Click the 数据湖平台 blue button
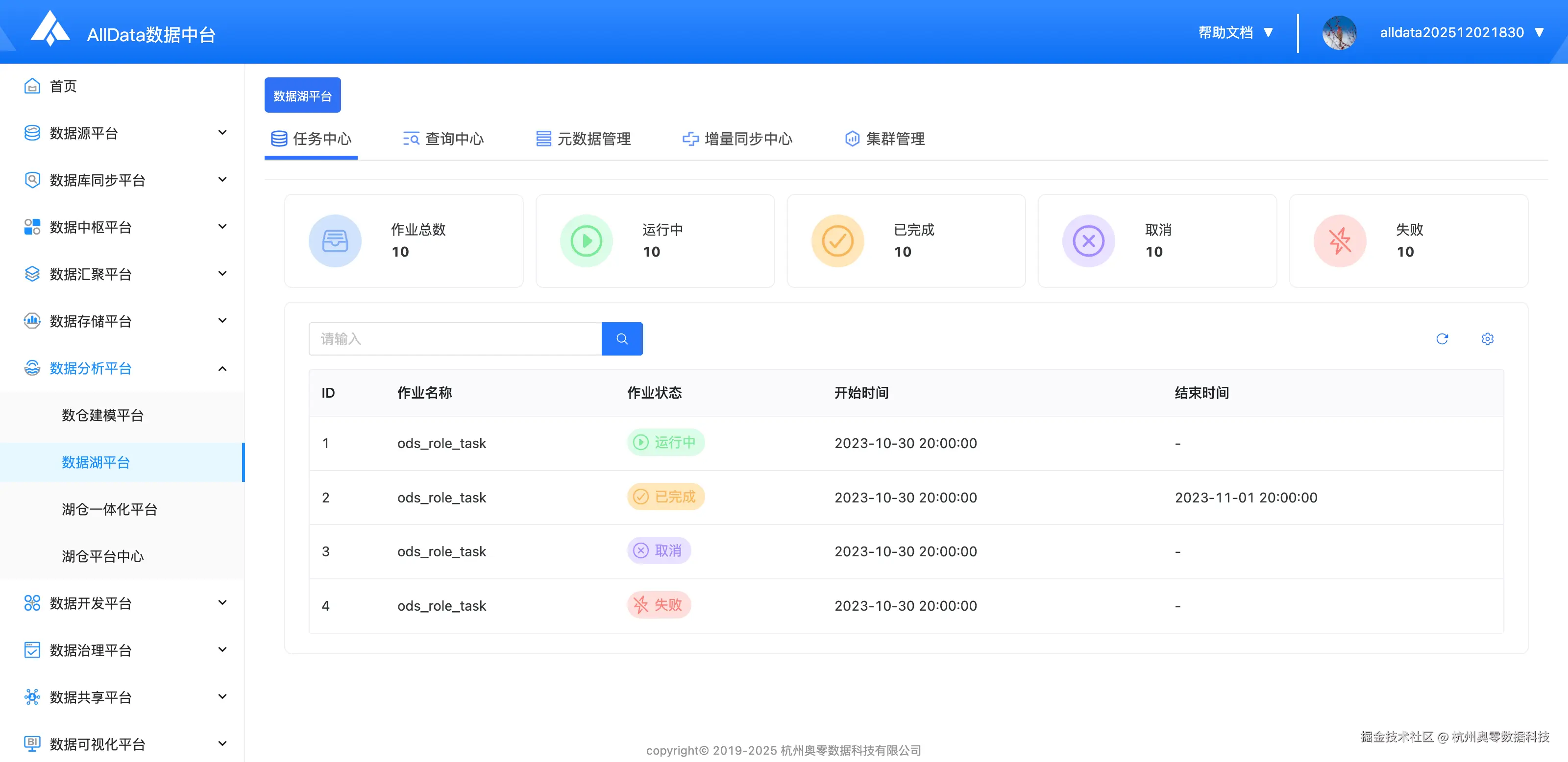1568x762 pixels. click(302, 95)
